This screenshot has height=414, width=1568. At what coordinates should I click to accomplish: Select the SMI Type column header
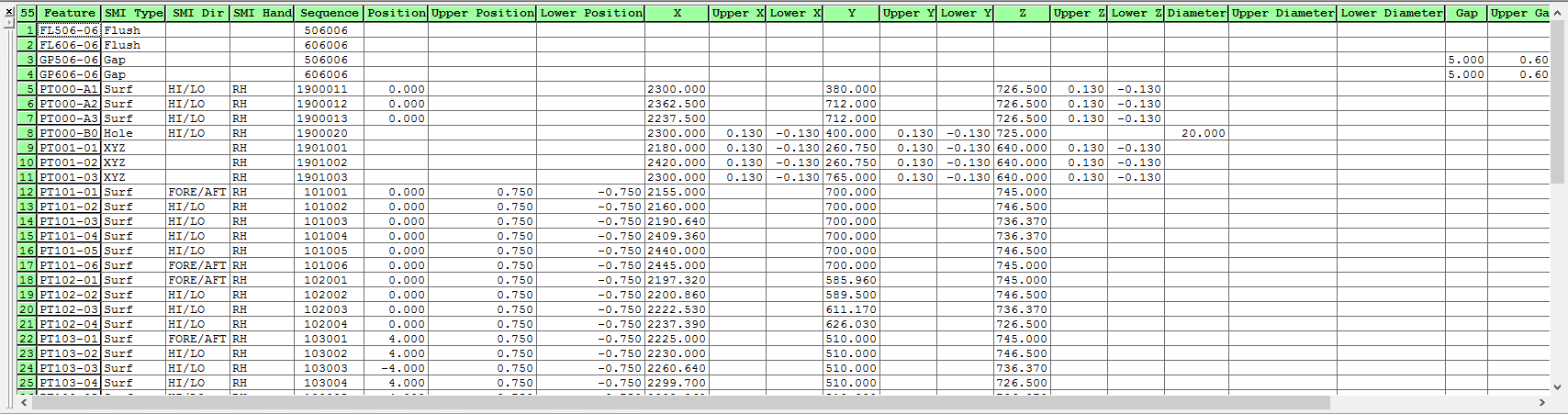click(x=133, y=13)
